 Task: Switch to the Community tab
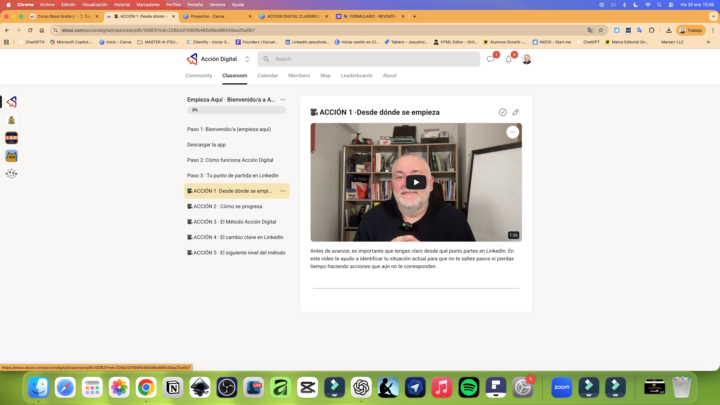tap(199, 75)
